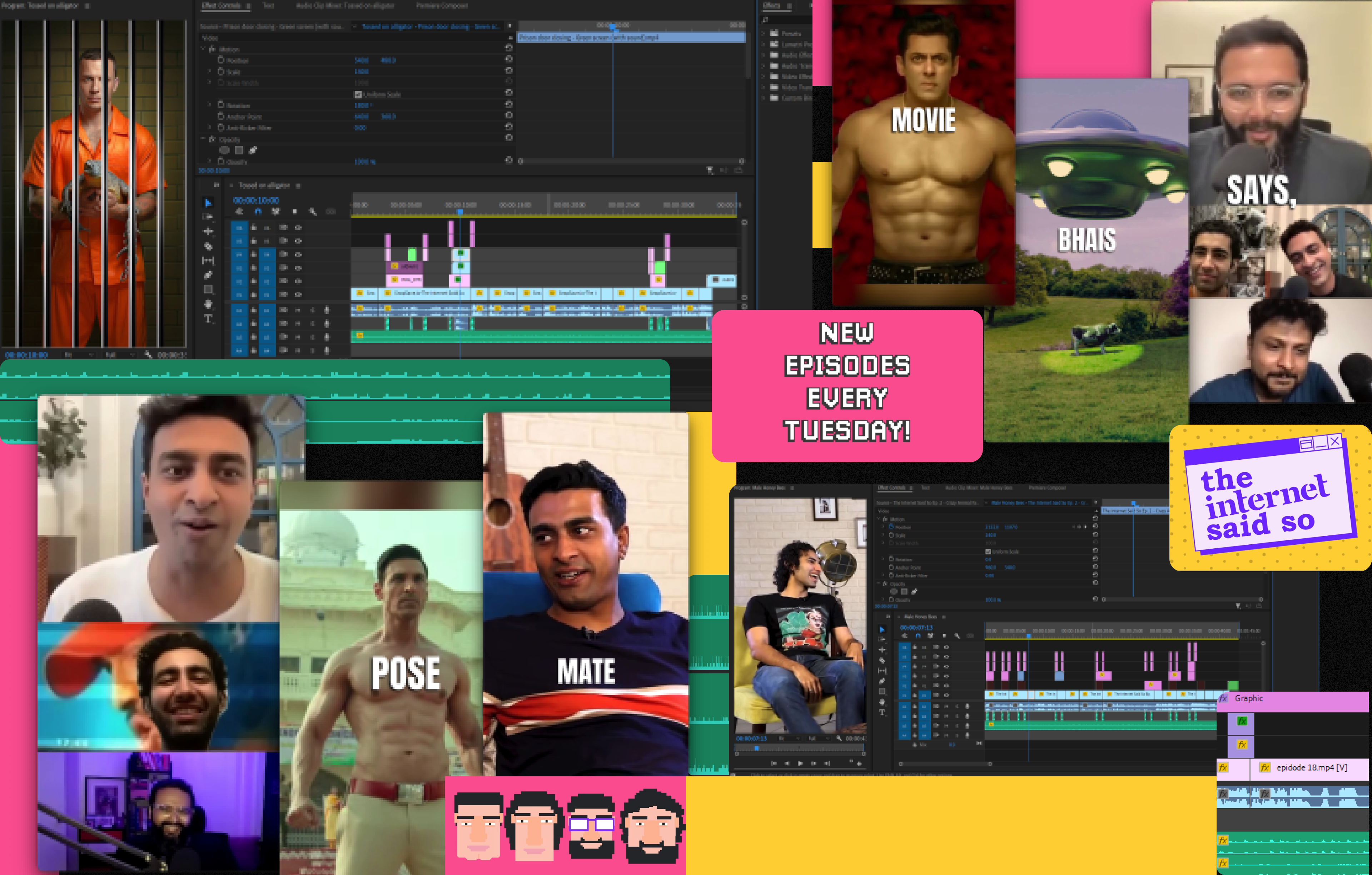Select the Rectangle tool in alligator timeline
The height and width of the screenshot is (875, 1372).
click(208, 290)
